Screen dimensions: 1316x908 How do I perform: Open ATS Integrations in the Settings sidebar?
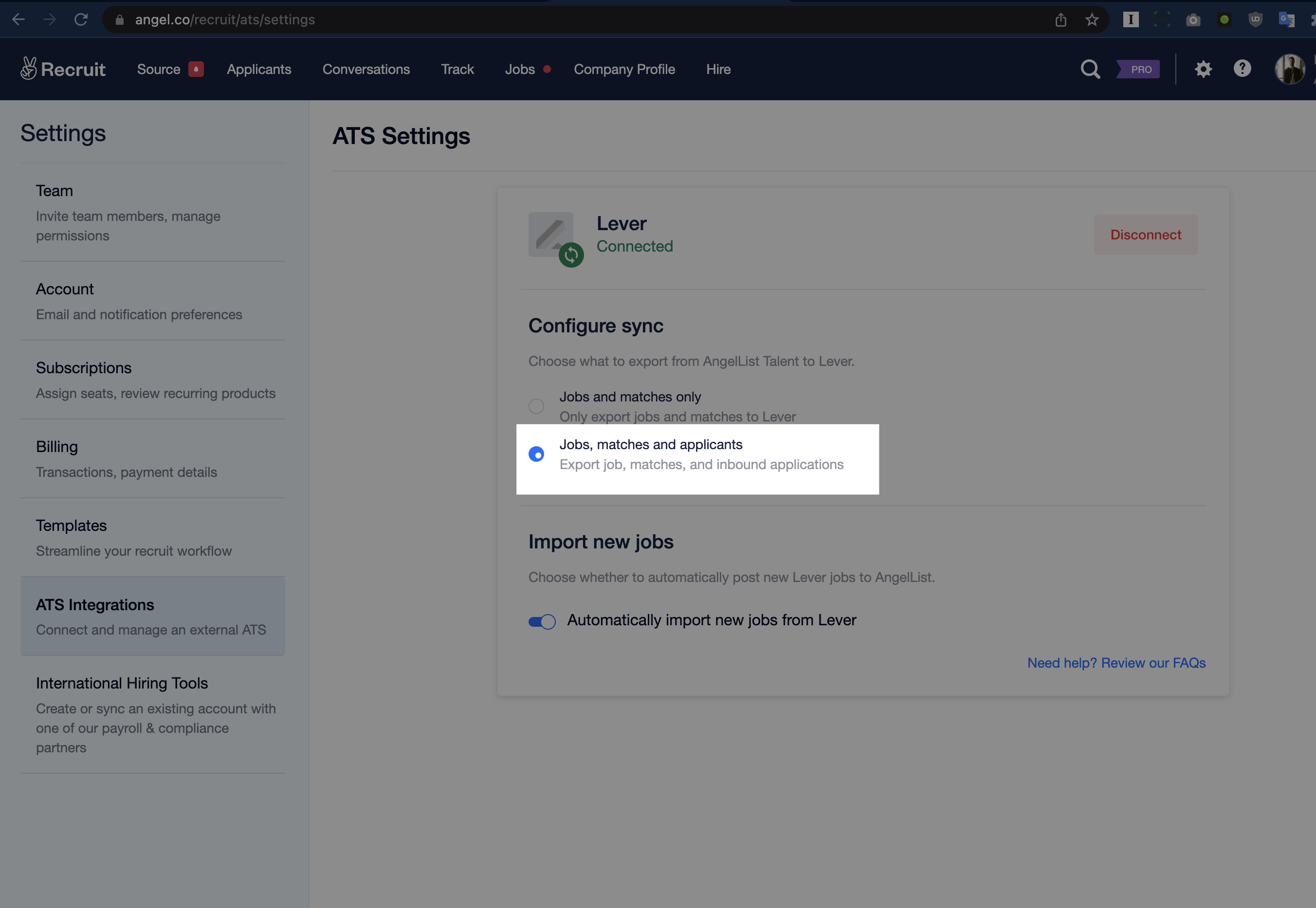tap(94, 605)
